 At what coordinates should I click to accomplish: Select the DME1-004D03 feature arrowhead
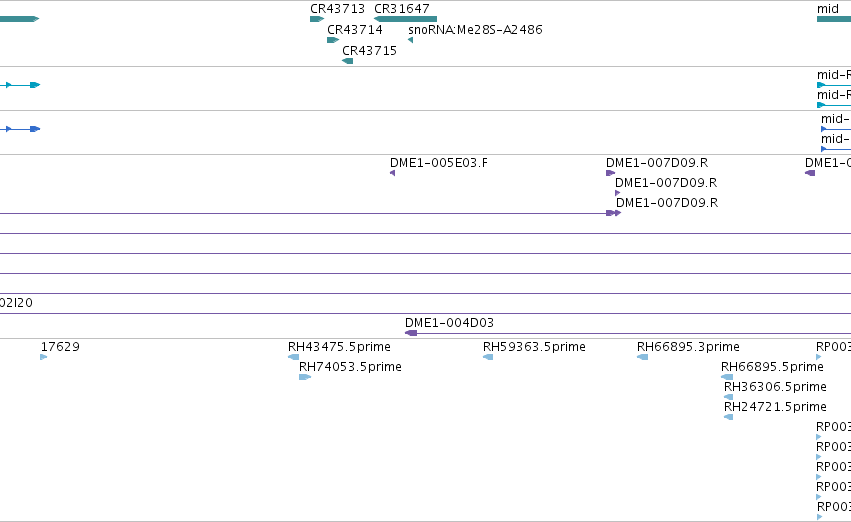pyautogui.click(x=411, y=333)
